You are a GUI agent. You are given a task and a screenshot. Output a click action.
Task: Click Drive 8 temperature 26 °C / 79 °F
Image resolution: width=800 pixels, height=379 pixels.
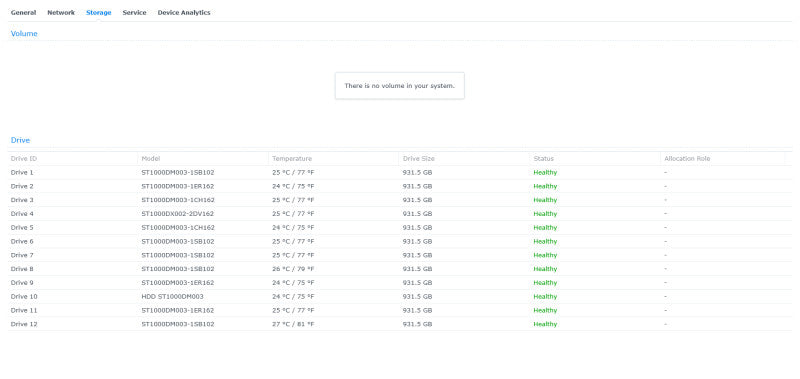point(293,269)
